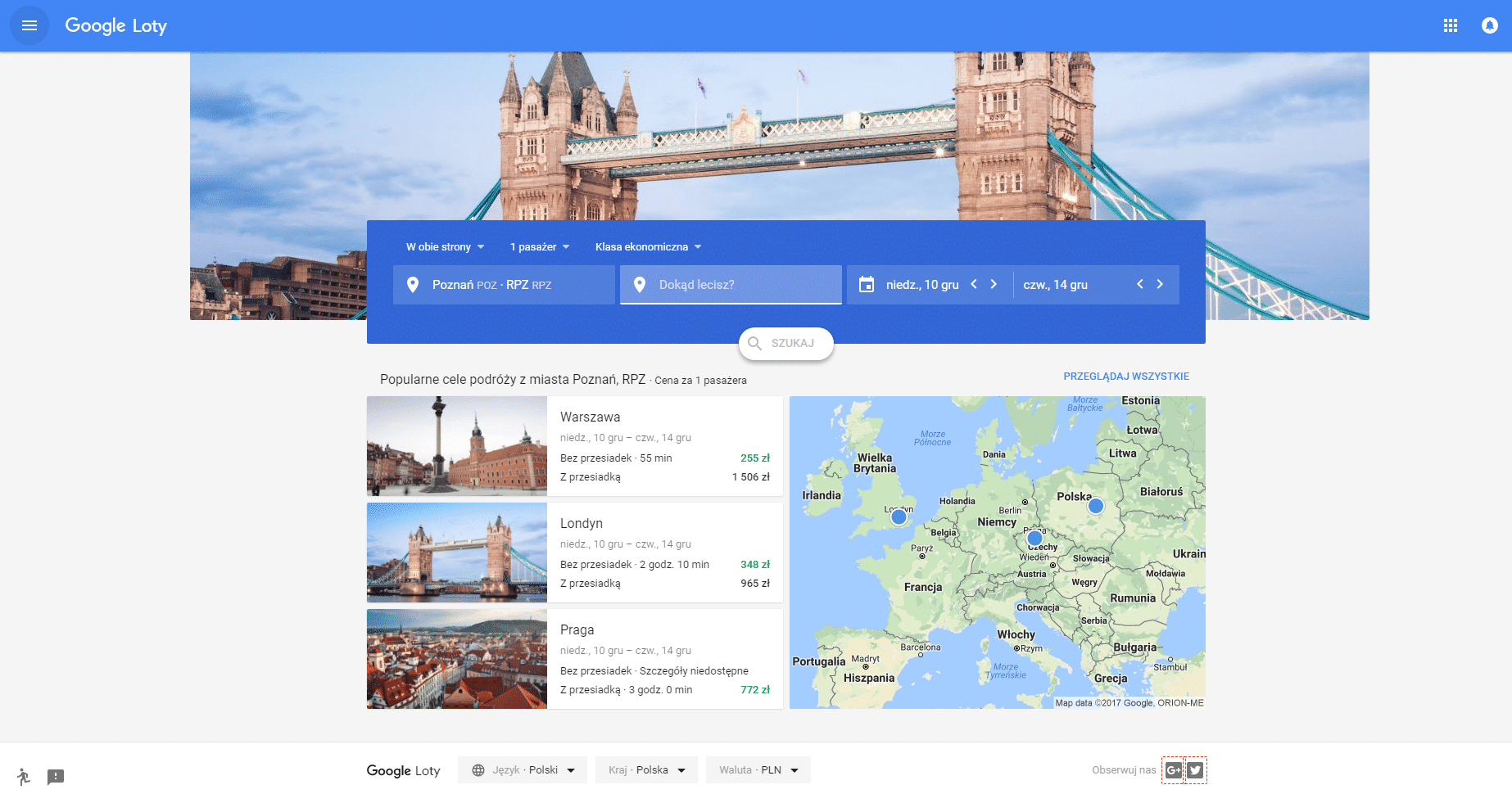Click the destination location pin icon
This screenshot has height=794, width=1512.
click(x=640, y=285)
